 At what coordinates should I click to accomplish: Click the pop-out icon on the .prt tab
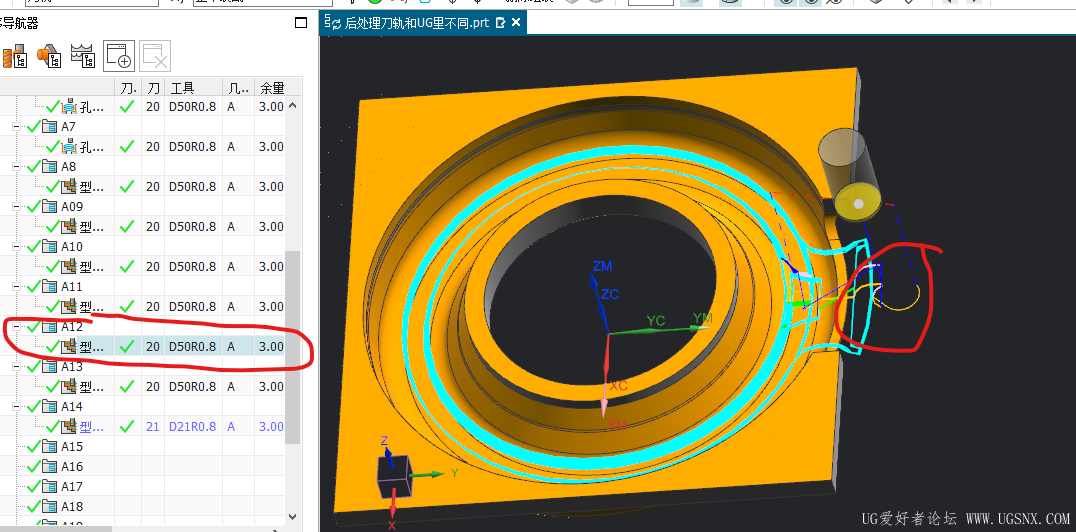tap(501, 22)
